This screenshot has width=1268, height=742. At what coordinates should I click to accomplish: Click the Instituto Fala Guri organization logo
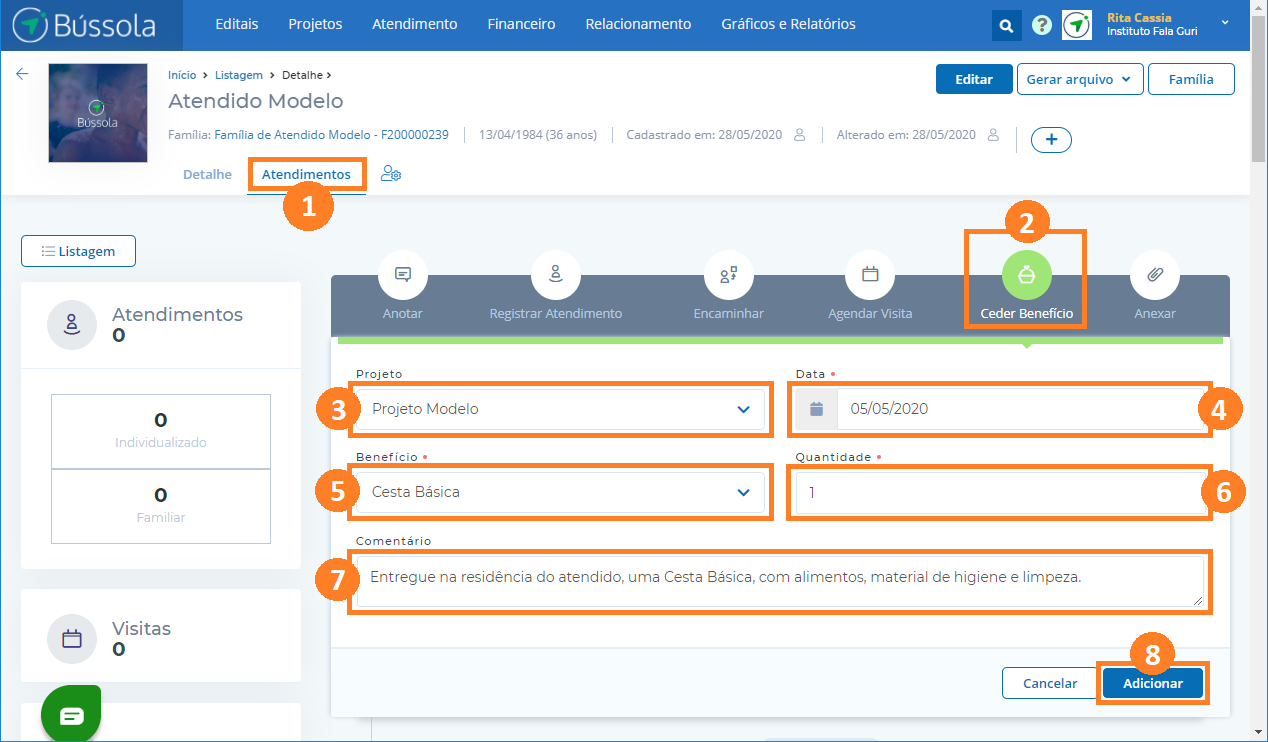1077,25
